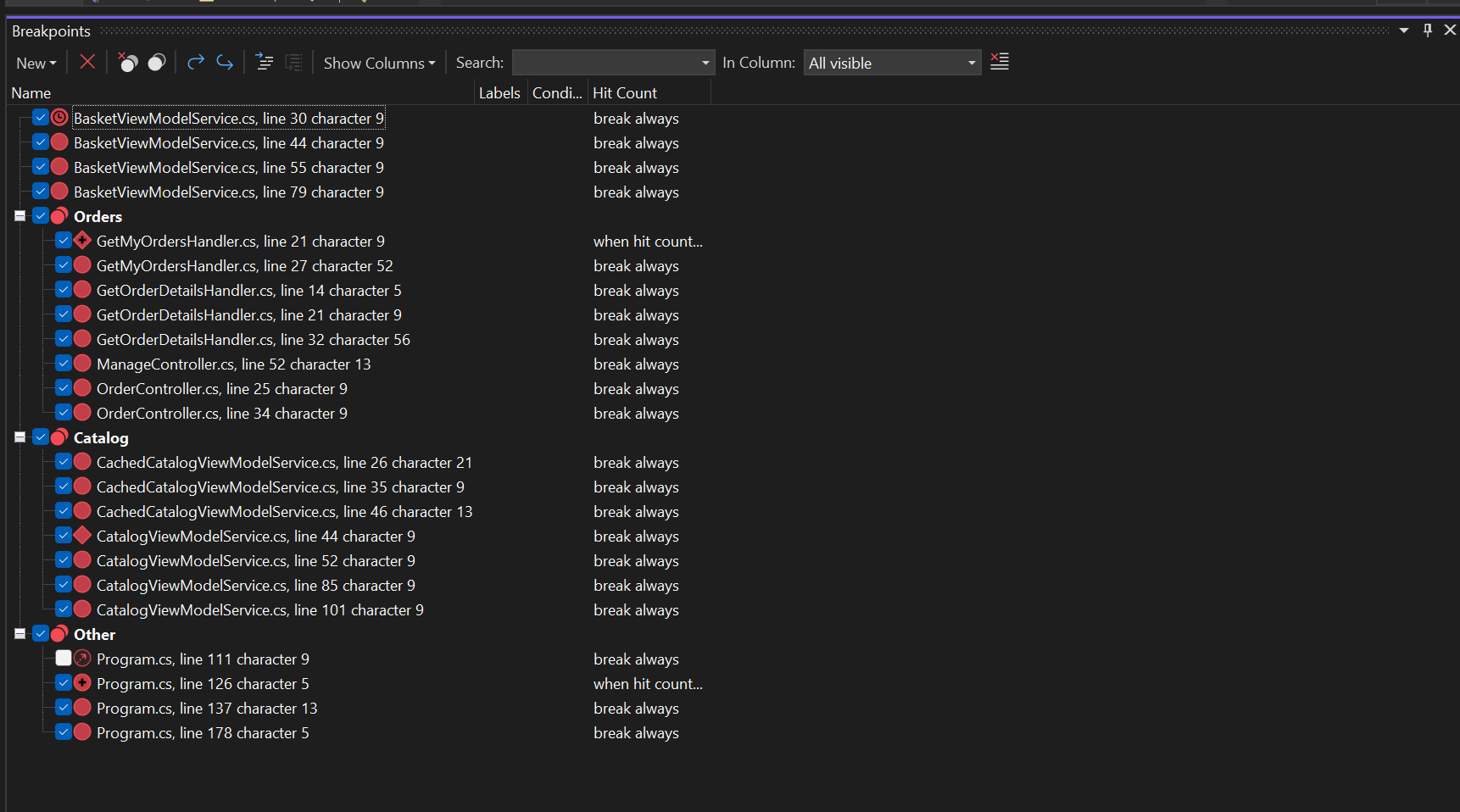Click the Labels column header
The width and height of the screenshot is (1460, 812).
499,92
